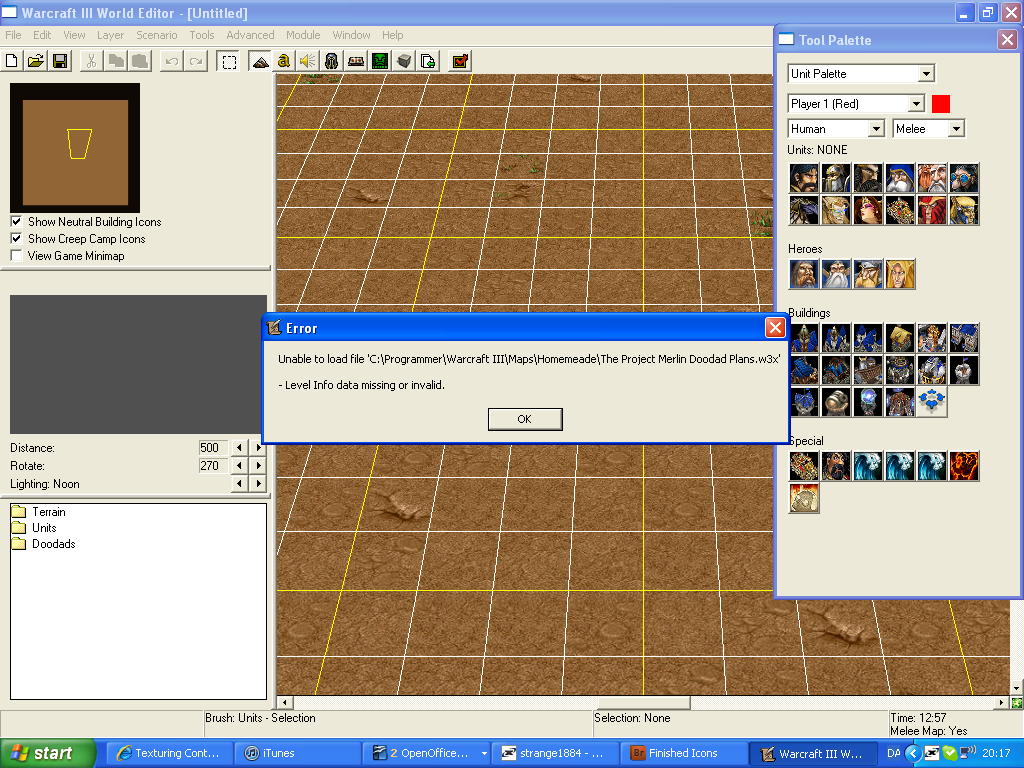The height and width of the screenshot is (768, 1024).
Task: Select the Farm building icon
Action: coord(900,338)
